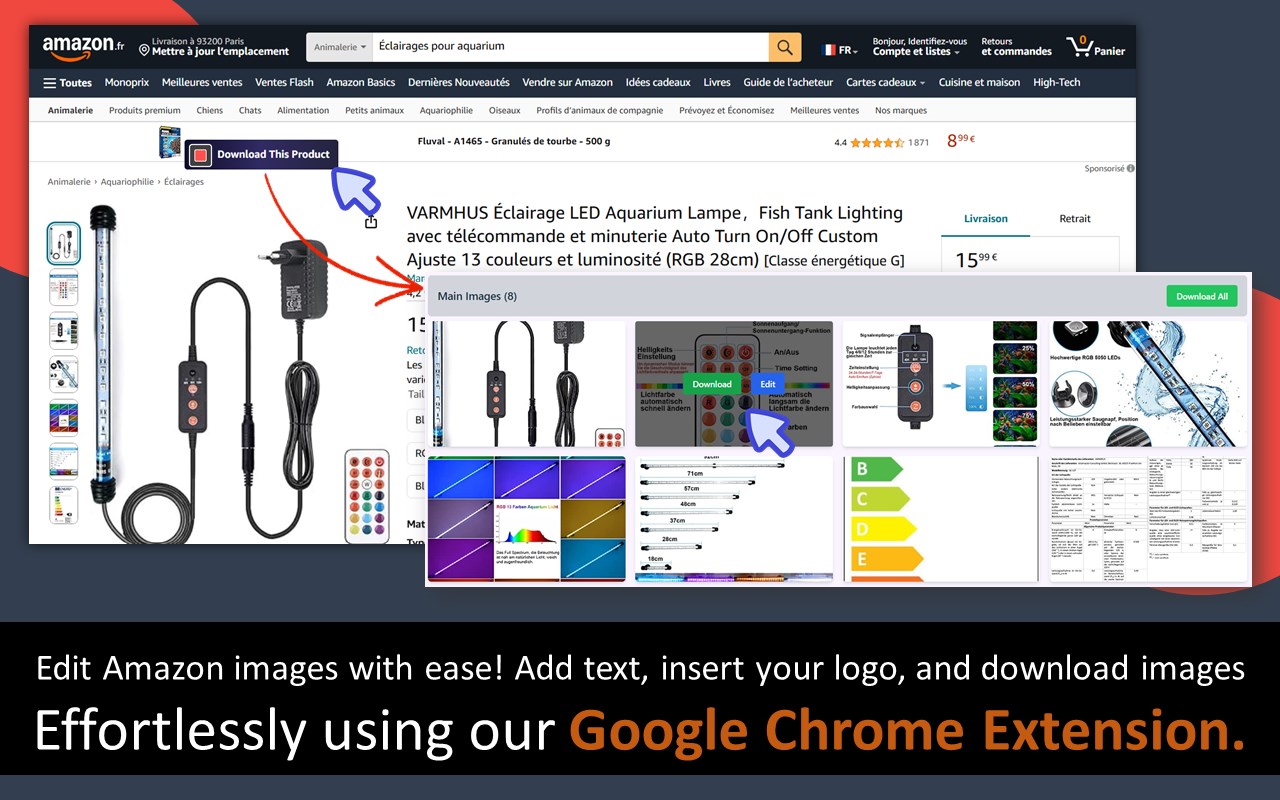Open Vendre sur Amazon nav item

point(568,83)
